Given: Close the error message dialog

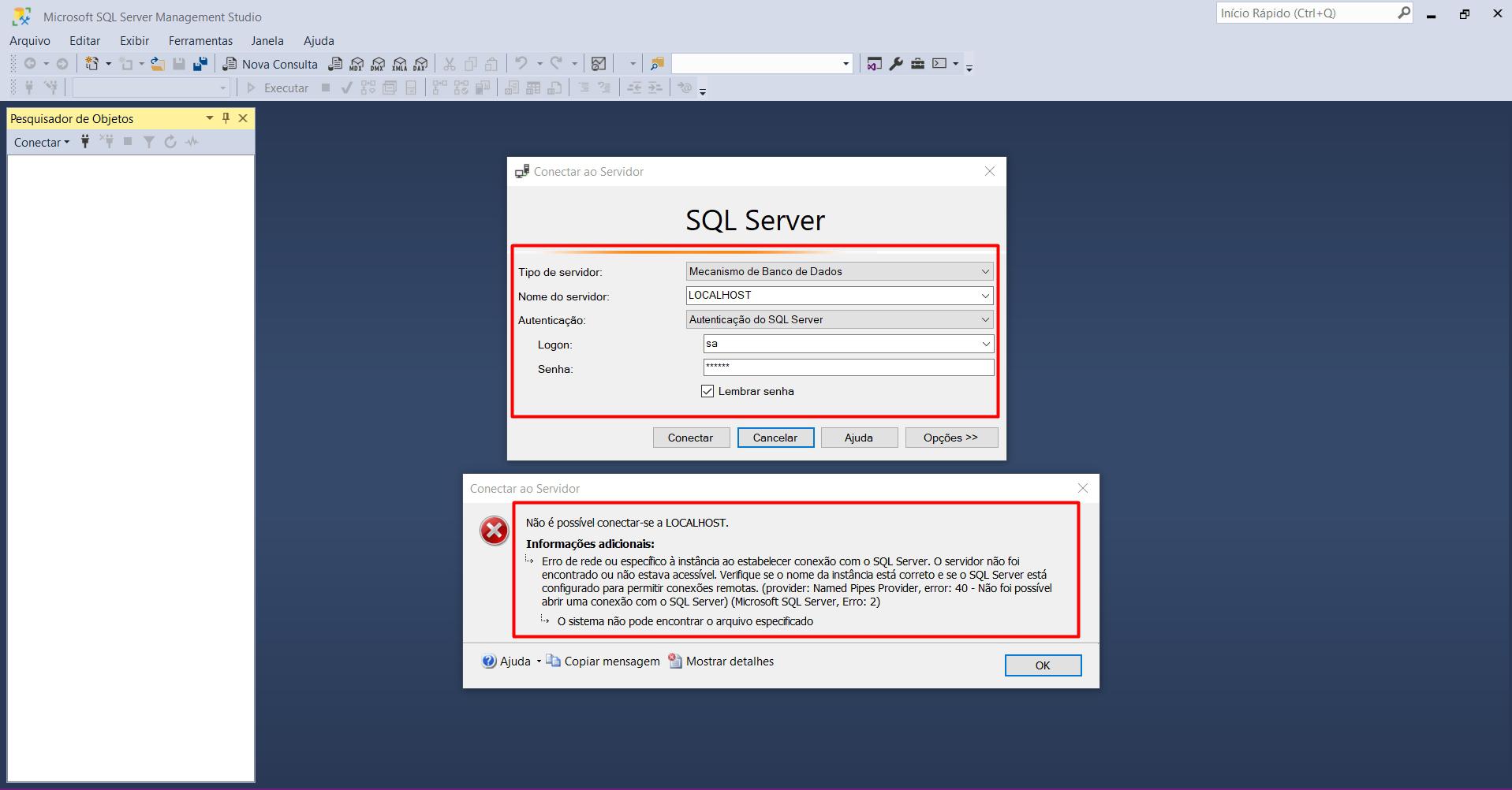Looking at the screenshot, I should tap(1083, 489).
